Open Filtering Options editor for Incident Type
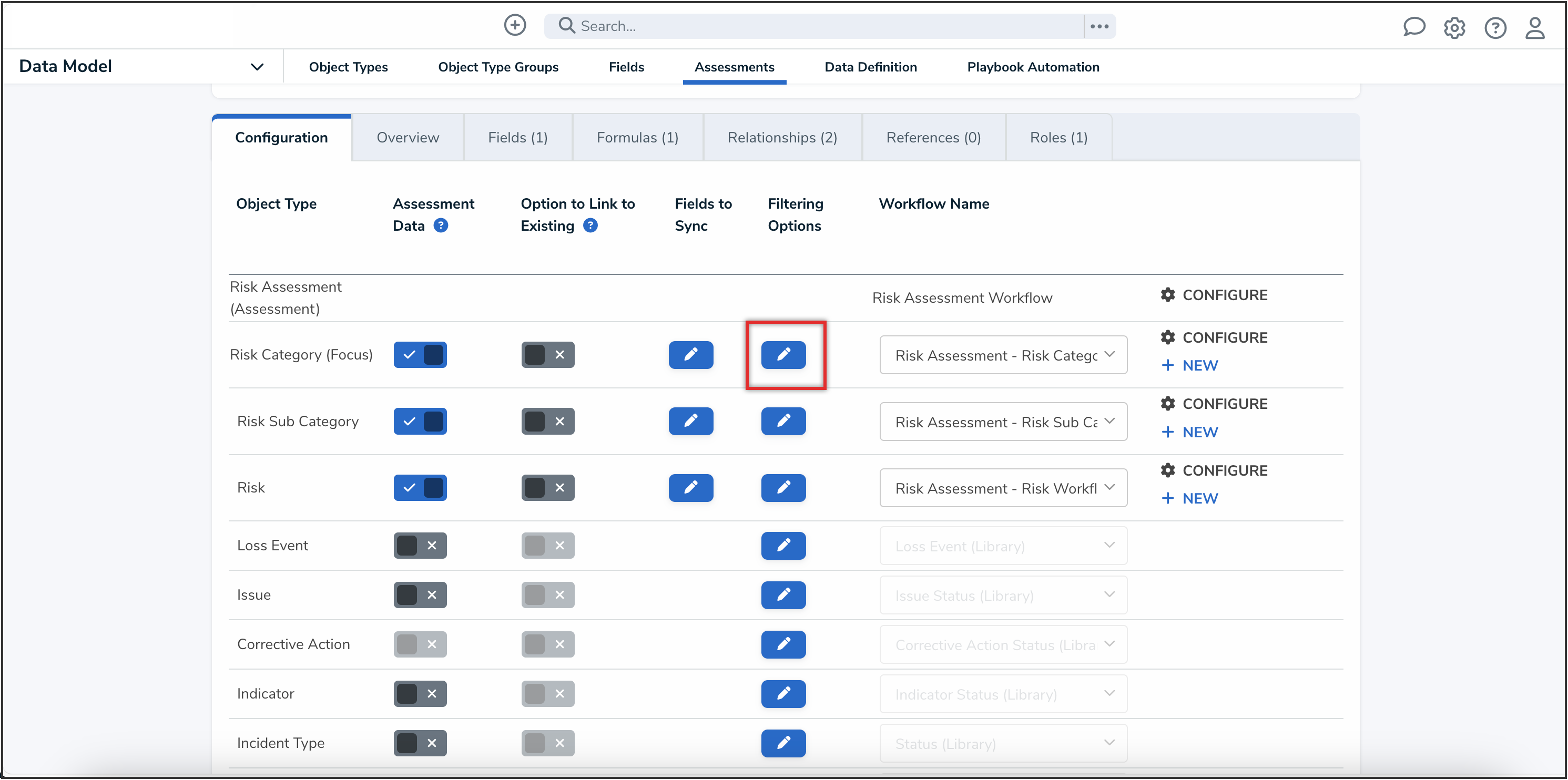This screenshot has width=1568, height=780. [783, 743]
